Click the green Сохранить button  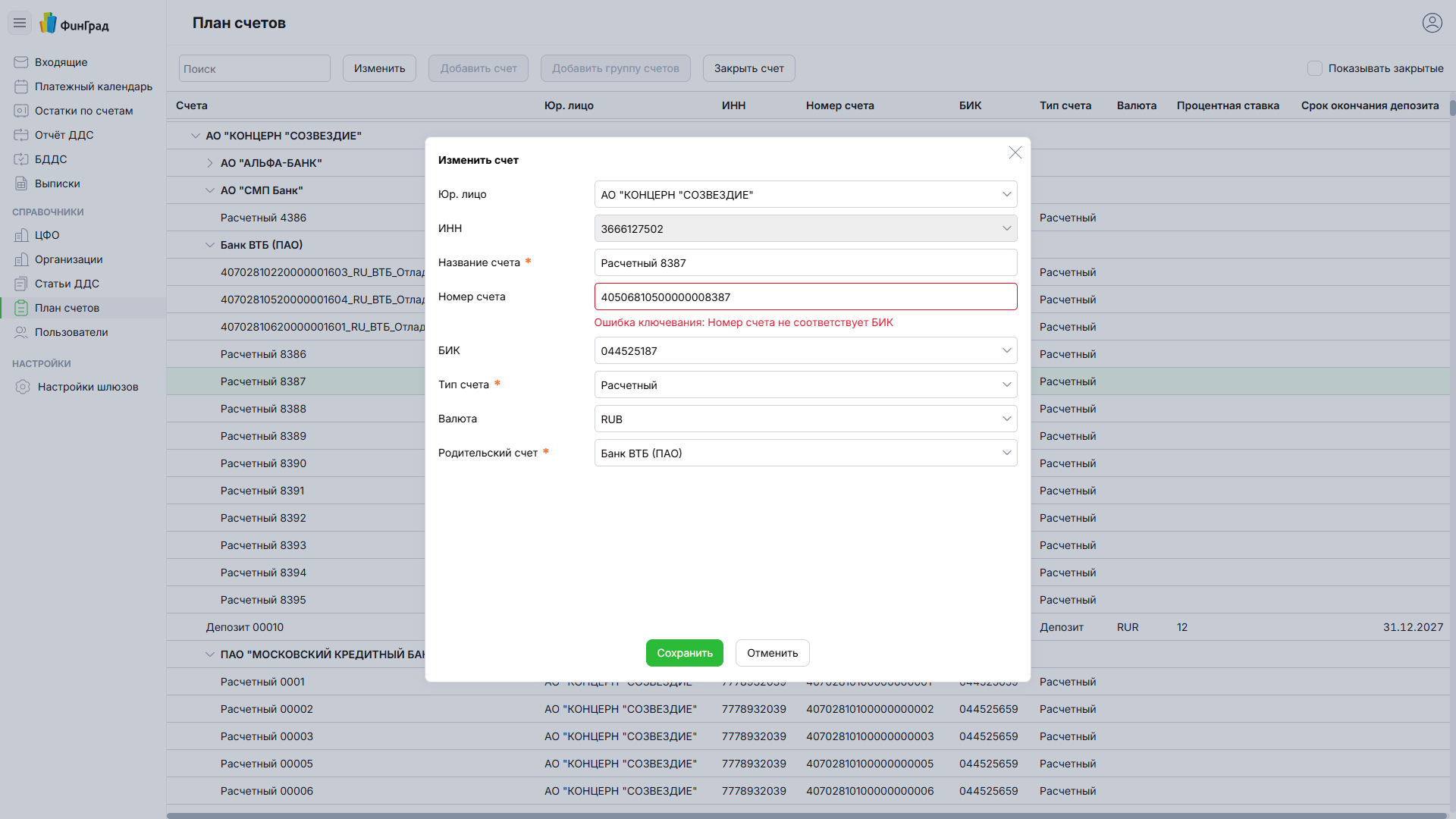coord(684,653)
